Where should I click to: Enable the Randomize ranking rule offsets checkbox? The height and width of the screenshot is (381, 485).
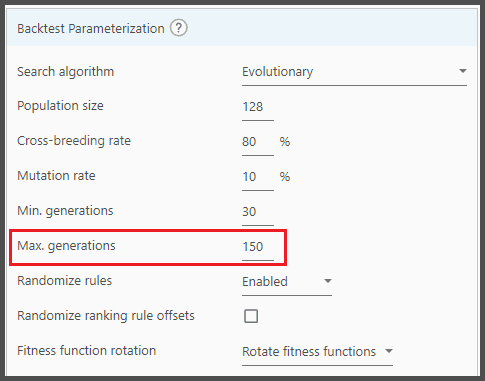tap(251, 316)
